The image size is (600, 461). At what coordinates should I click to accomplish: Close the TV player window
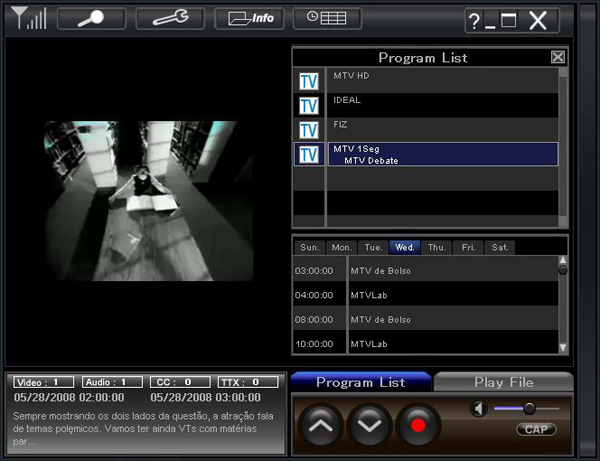coord(538,21)
